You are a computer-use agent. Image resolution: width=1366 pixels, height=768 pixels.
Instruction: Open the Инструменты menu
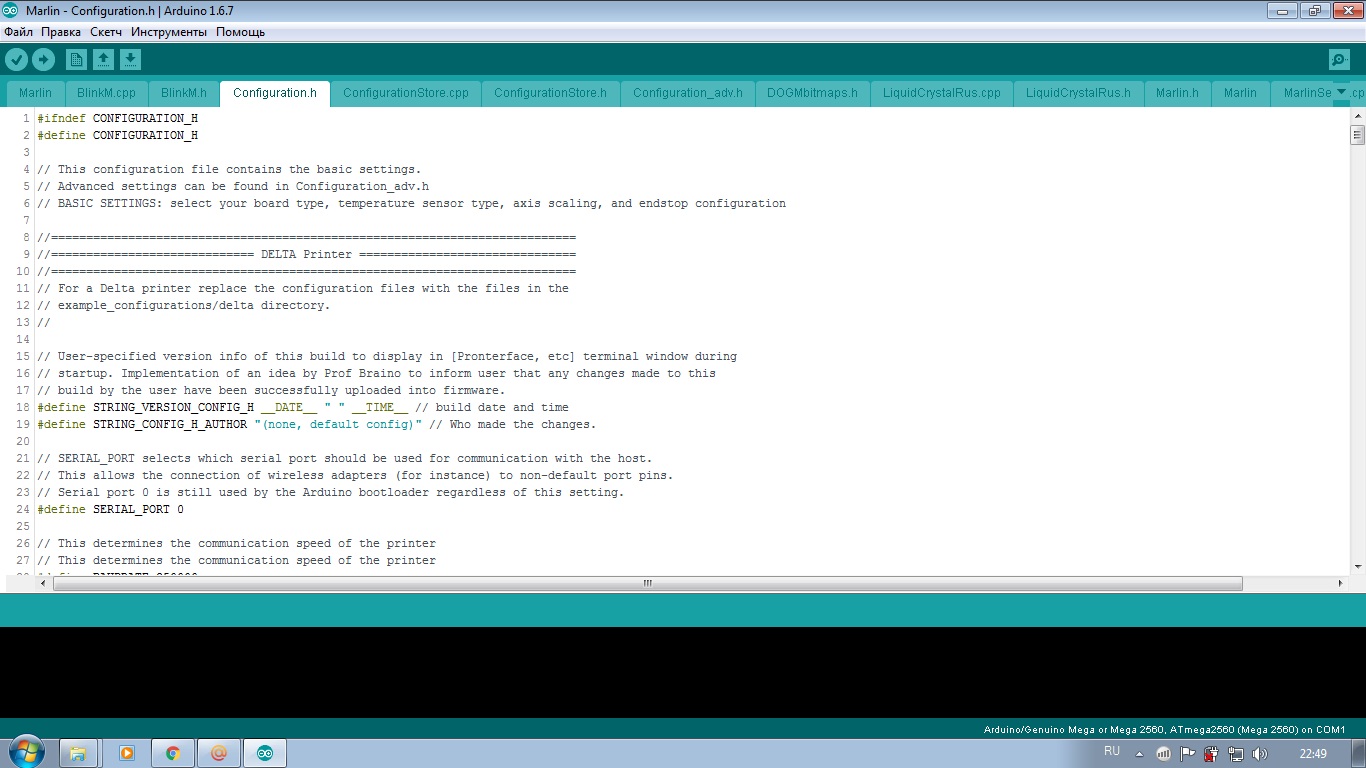(x=168, y=32)
